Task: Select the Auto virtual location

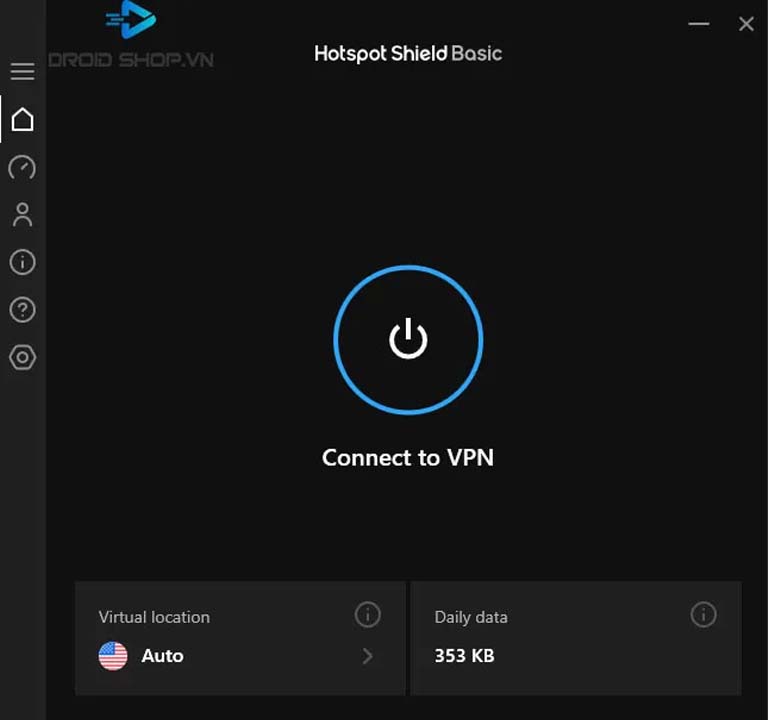Action: click(x=163, y=656)
